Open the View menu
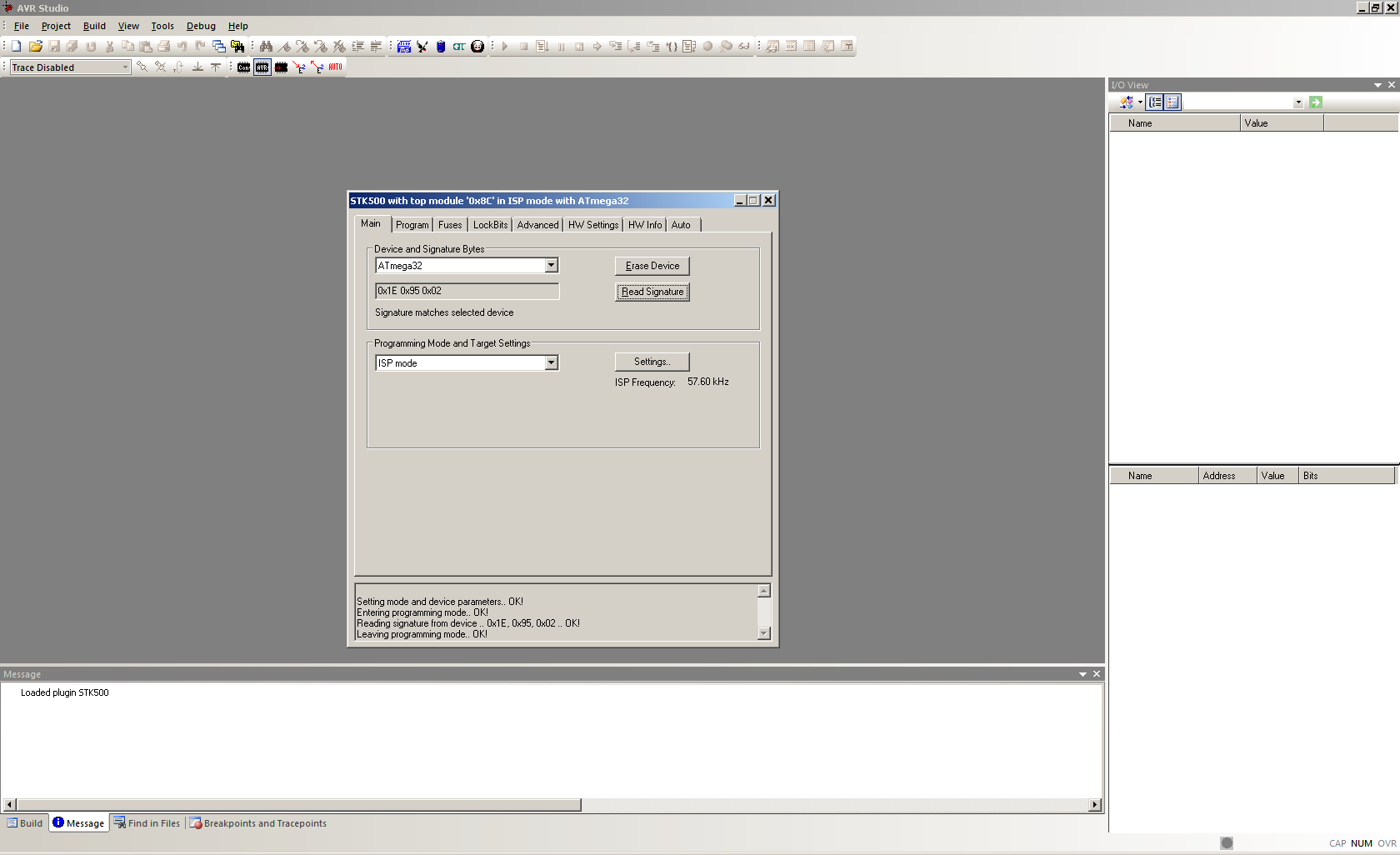1400x855 pixels. [128, 26]
